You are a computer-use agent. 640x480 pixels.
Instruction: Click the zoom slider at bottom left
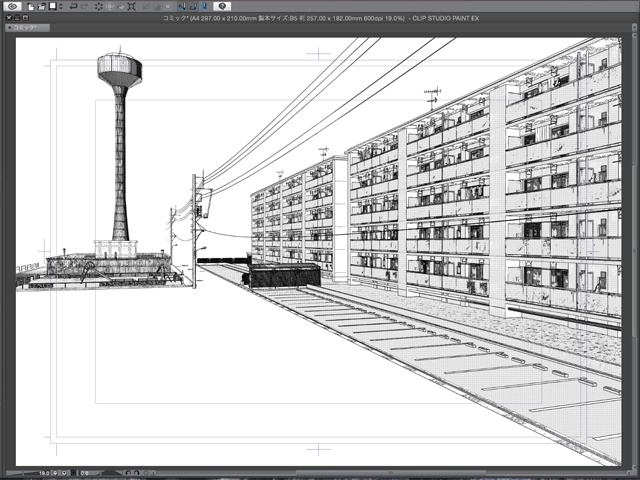(20, 471)
